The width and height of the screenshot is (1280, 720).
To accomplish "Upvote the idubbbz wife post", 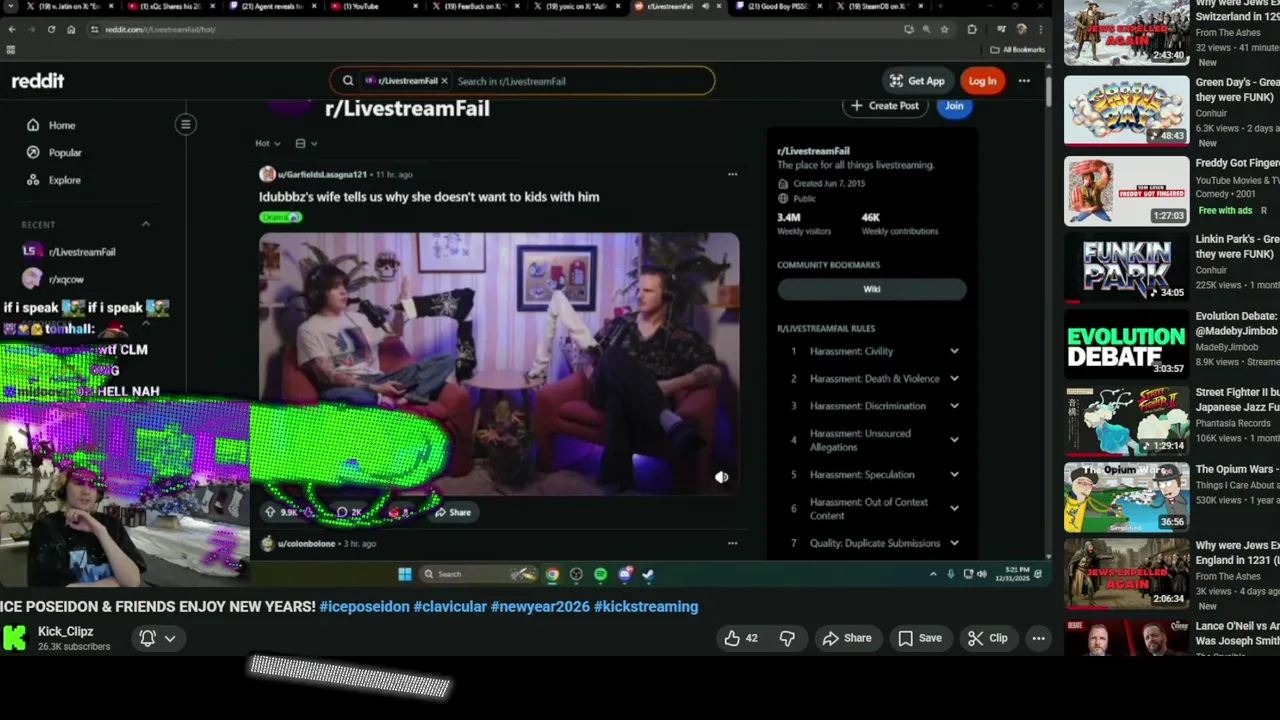I will (x=270, y=512).
